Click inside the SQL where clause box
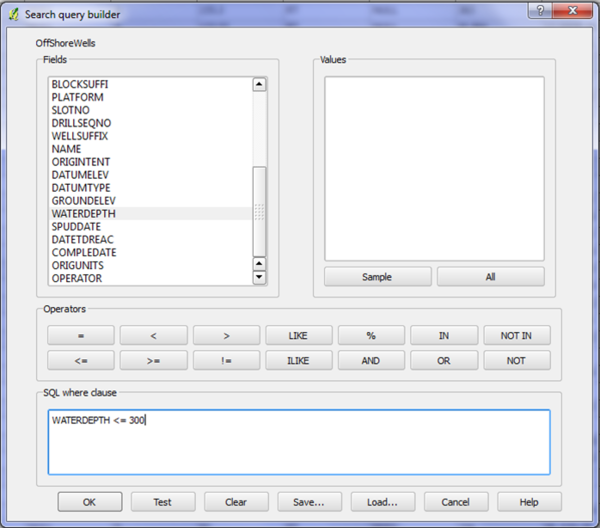The width and height of the screenshot is (600, 528). [298, 445]
